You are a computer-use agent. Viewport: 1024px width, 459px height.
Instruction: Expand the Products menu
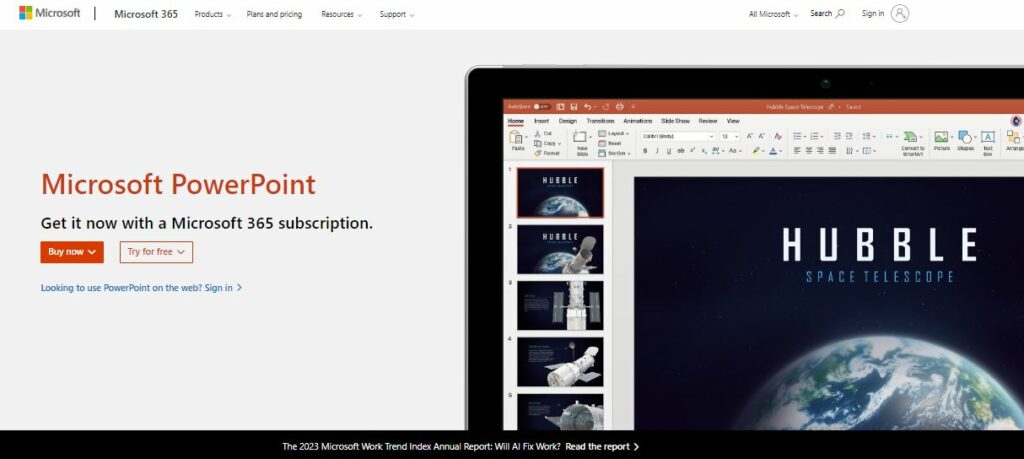tap(213, 14)
